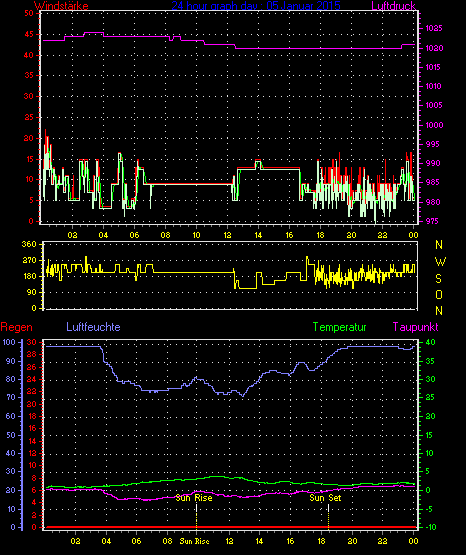
Task: Click the Sun Set marker text
Action: coord(325,498)
